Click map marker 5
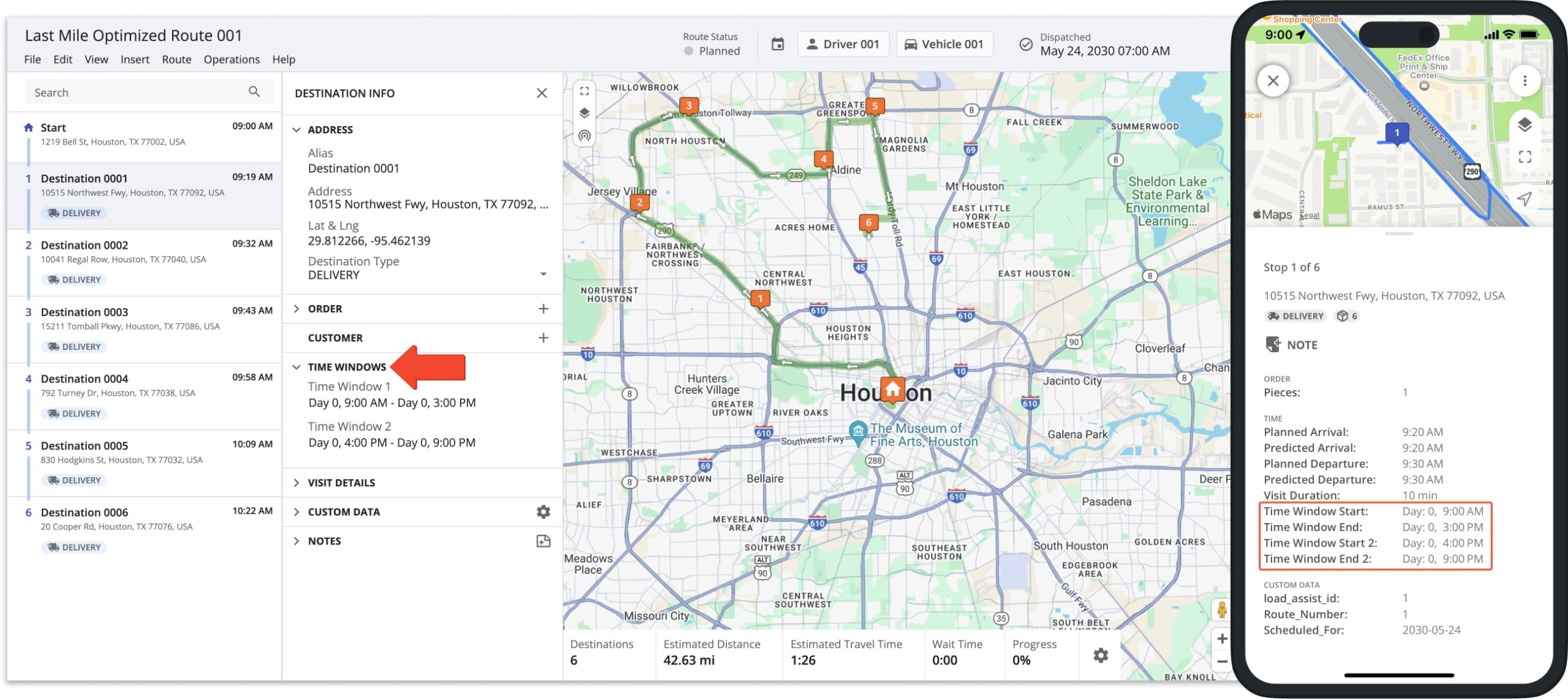The width and height of the screenshot is (1568, 699). (x=875, y=107)
